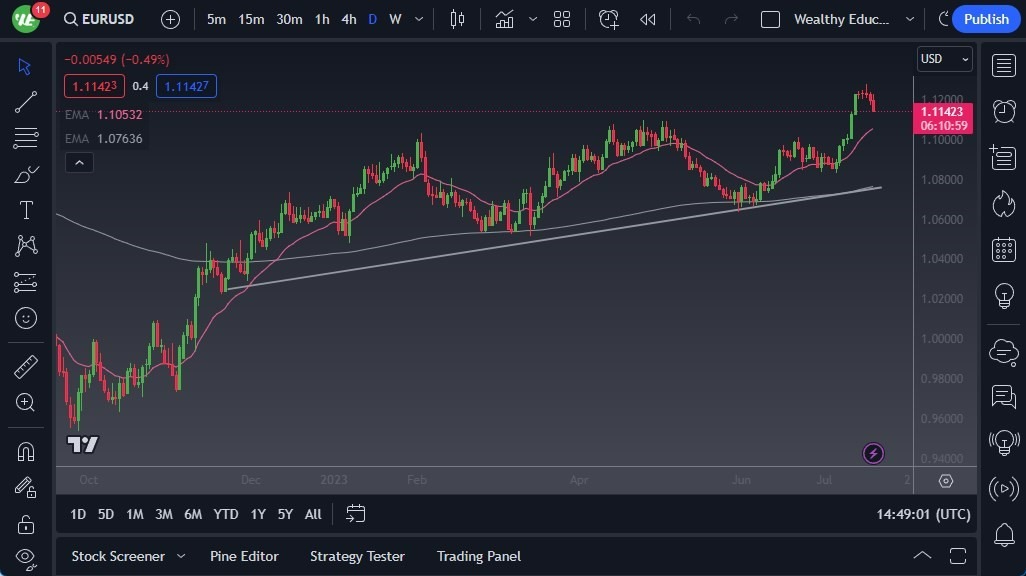This screenshot has height=576, width=1026.
Task: Open the Indicators menu in the top toolbar
Action: [x=505, y=19]
